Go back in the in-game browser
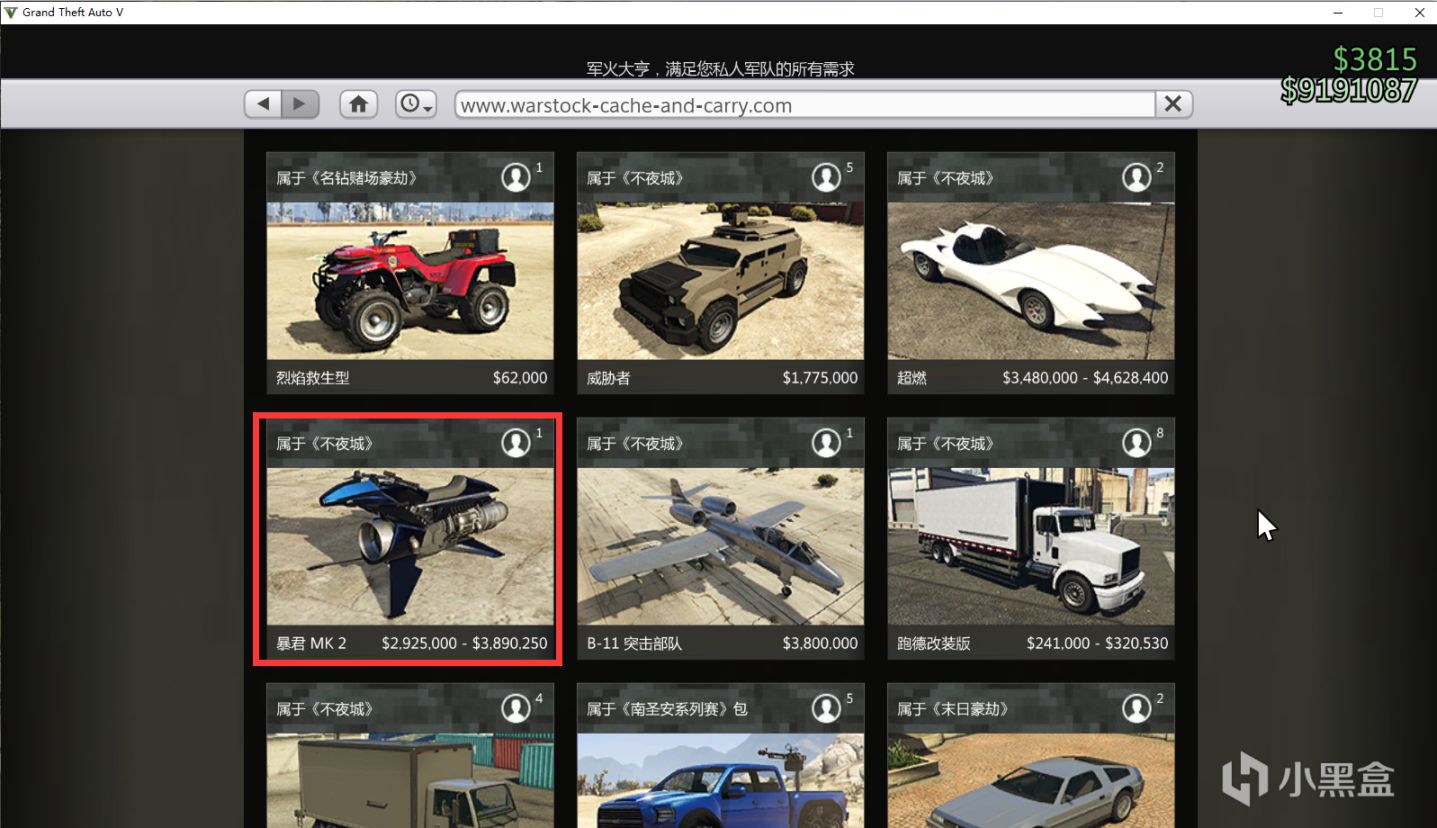 tap(263, 104)
